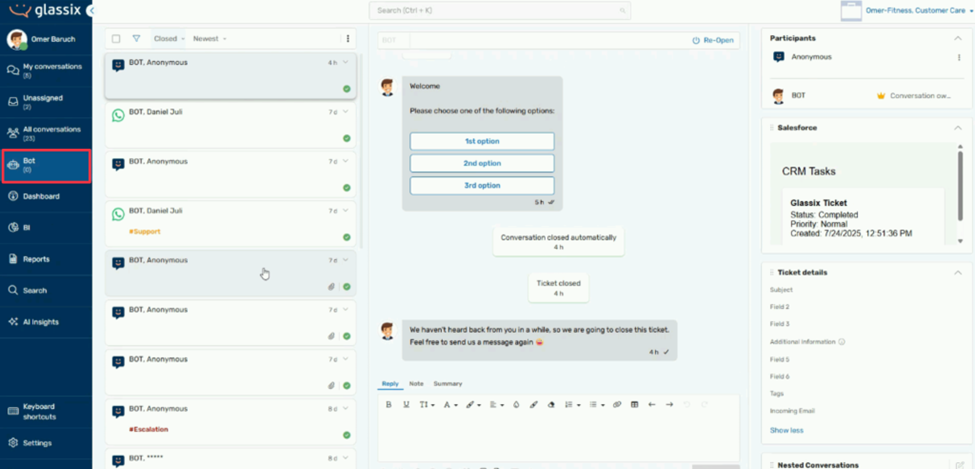Open the conversation tagged #Escalation
This screenshot has height=469, width=975.
click(x=230, y=422)
